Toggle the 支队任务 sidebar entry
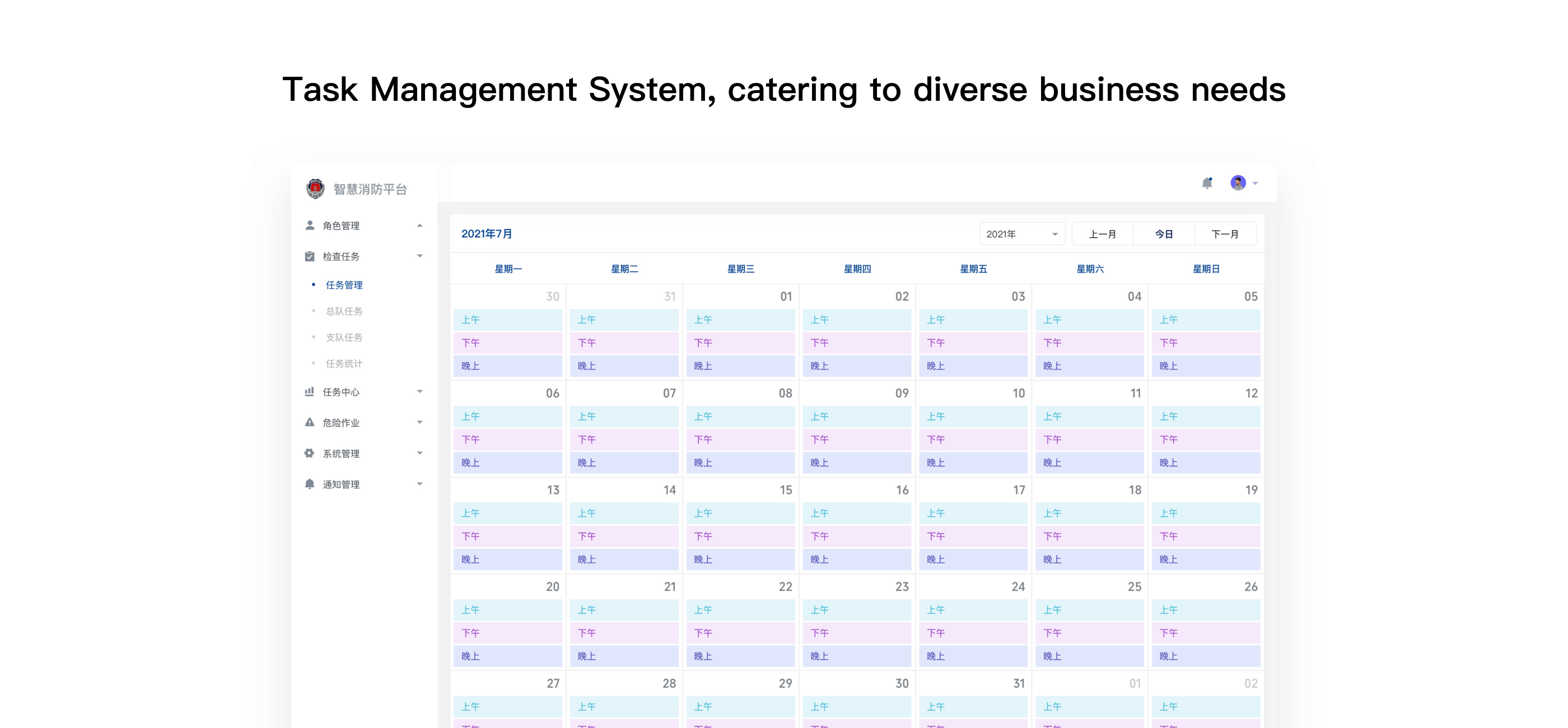 343,338
